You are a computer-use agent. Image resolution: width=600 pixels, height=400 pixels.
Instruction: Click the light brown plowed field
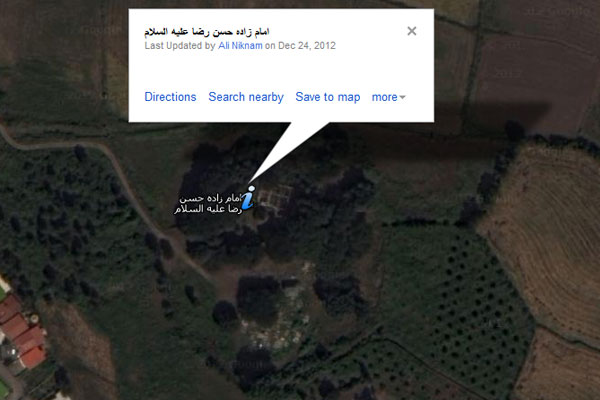pos(551,237)
